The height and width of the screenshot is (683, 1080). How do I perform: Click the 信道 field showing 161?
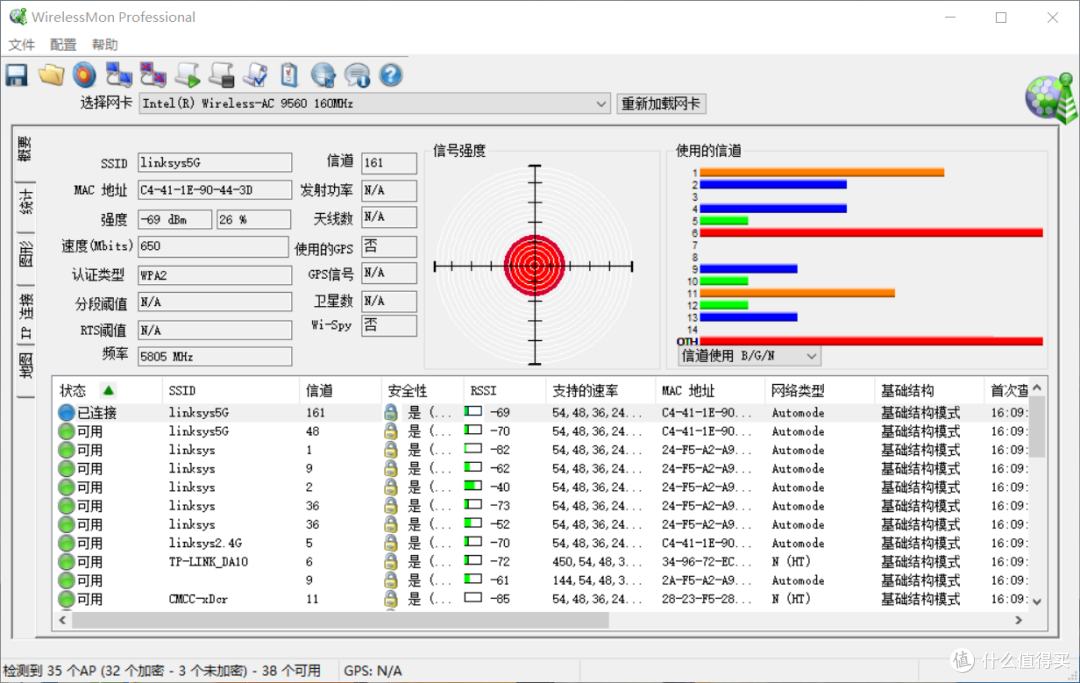(x=389, y=162)
